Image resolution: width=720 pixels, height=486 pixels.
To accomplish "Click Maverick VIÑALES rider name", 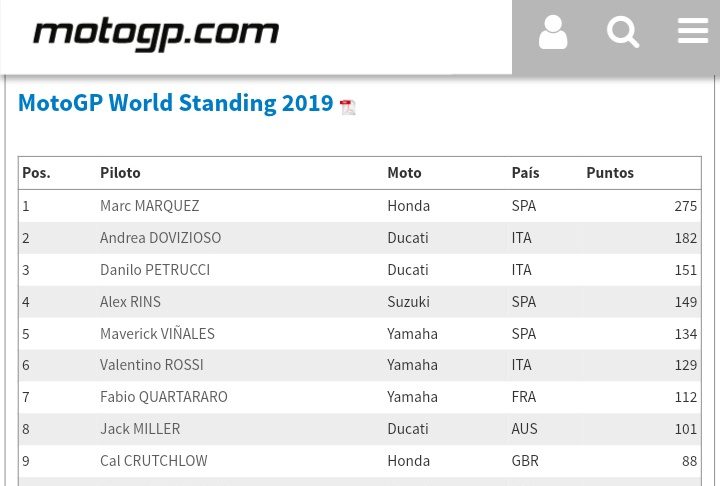I will (157, 334).
